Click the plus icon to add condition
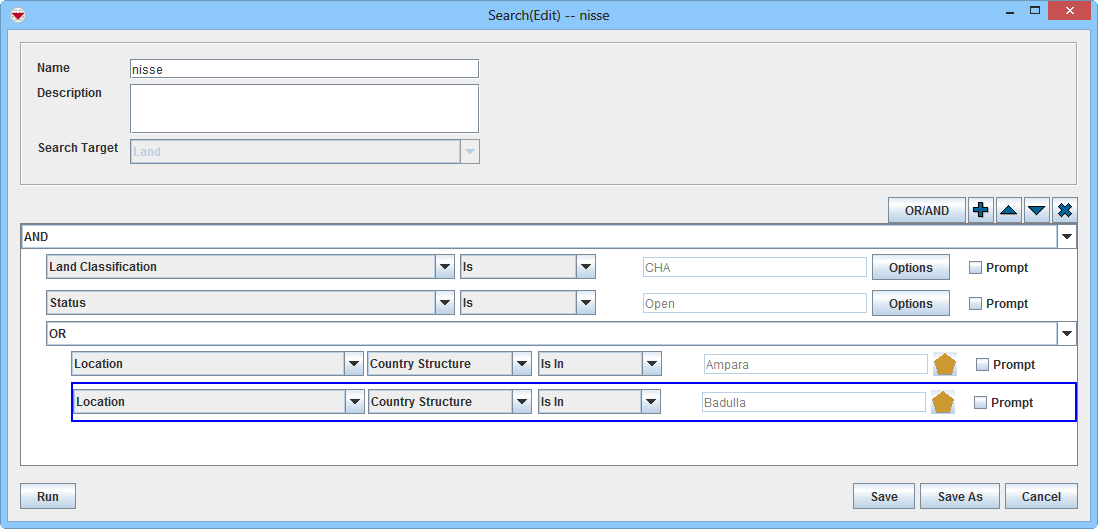The height and width of the screenshot is (529, 1098). click(x=981, y=210)
